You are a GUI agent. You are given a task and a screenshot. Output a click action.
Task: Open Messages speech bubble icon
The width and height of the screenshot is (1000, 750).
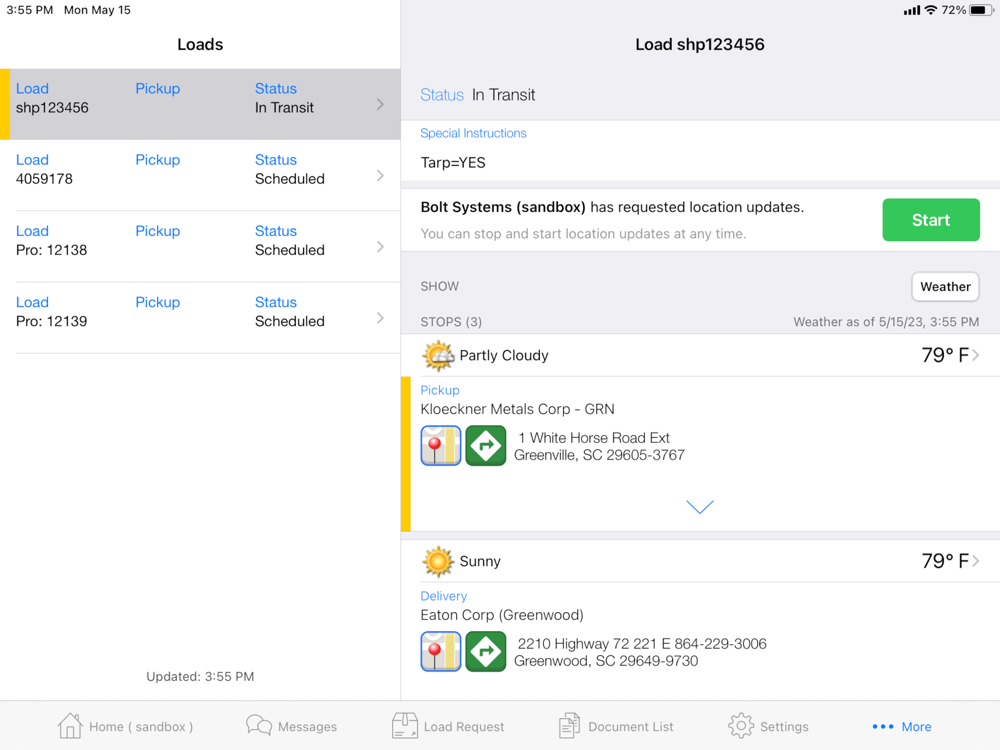259,726
